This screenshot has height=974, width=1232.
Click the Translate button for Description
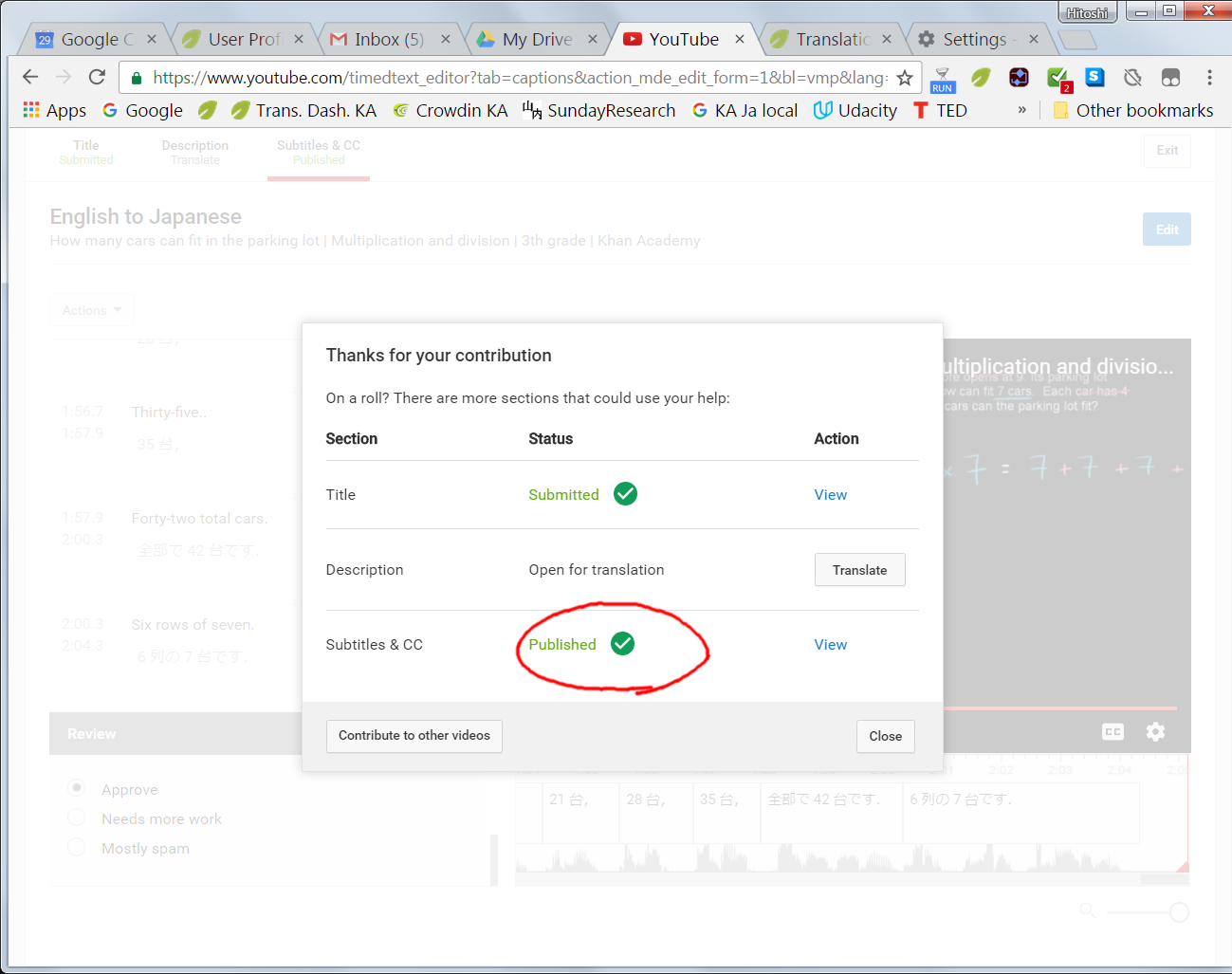859,570
